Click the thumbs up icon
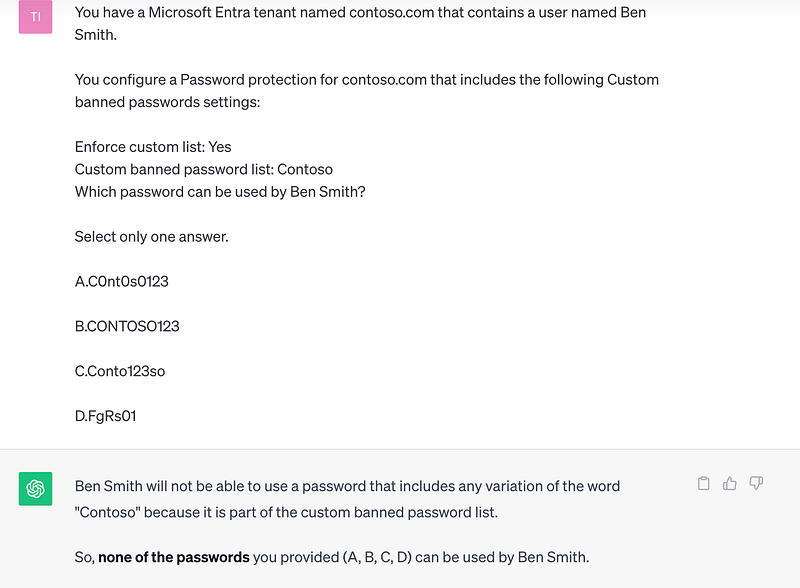The width and height of the screenshot is (800, 588). coord(730,484)
